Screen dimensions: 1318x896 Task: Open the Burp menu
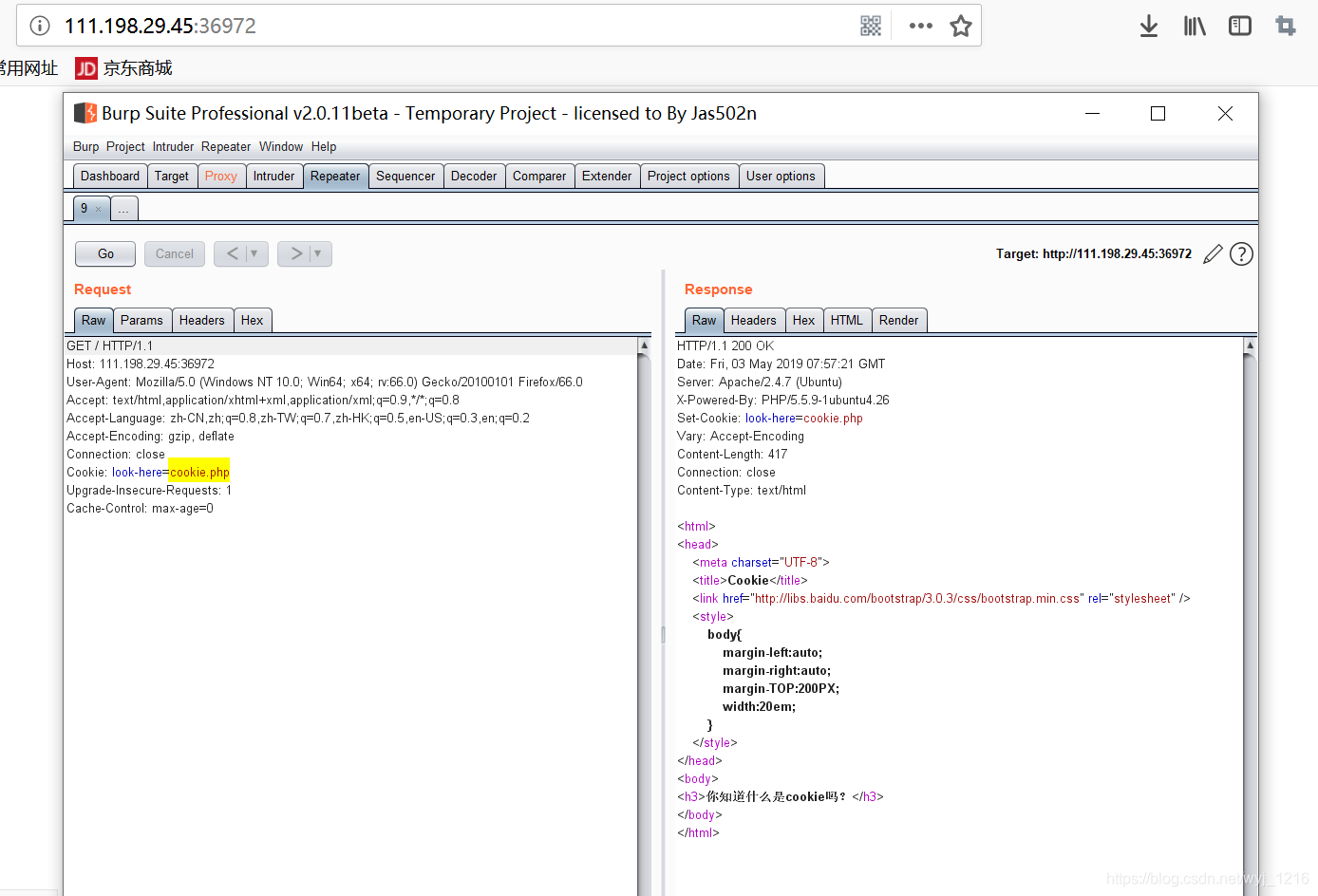[x=85, y=147]
